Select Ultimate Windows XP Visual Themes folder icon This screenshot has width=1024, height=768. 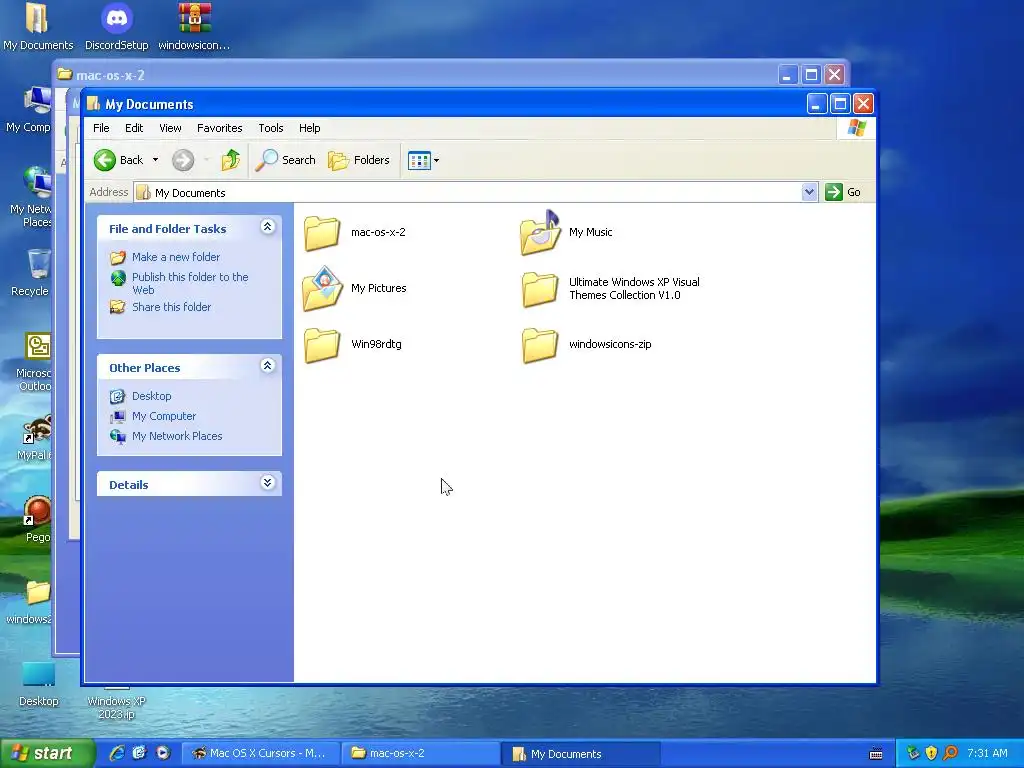click(x=540, y=289)
